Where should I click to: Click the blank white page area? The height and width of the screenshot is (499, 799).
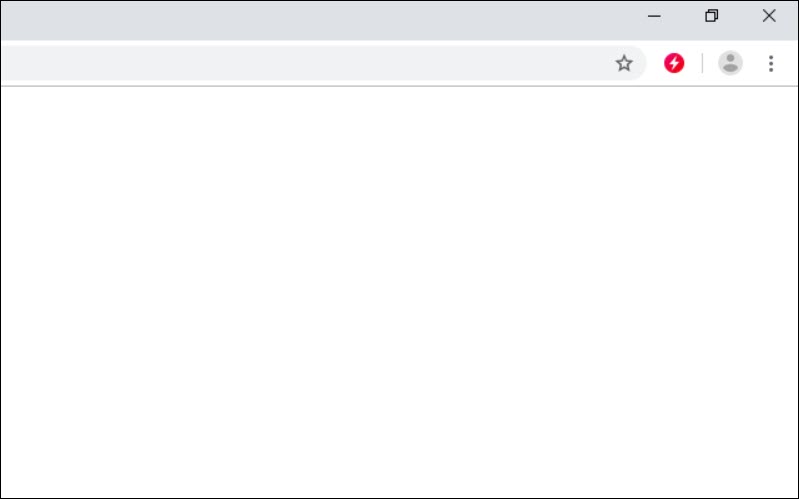pos(400,290)
